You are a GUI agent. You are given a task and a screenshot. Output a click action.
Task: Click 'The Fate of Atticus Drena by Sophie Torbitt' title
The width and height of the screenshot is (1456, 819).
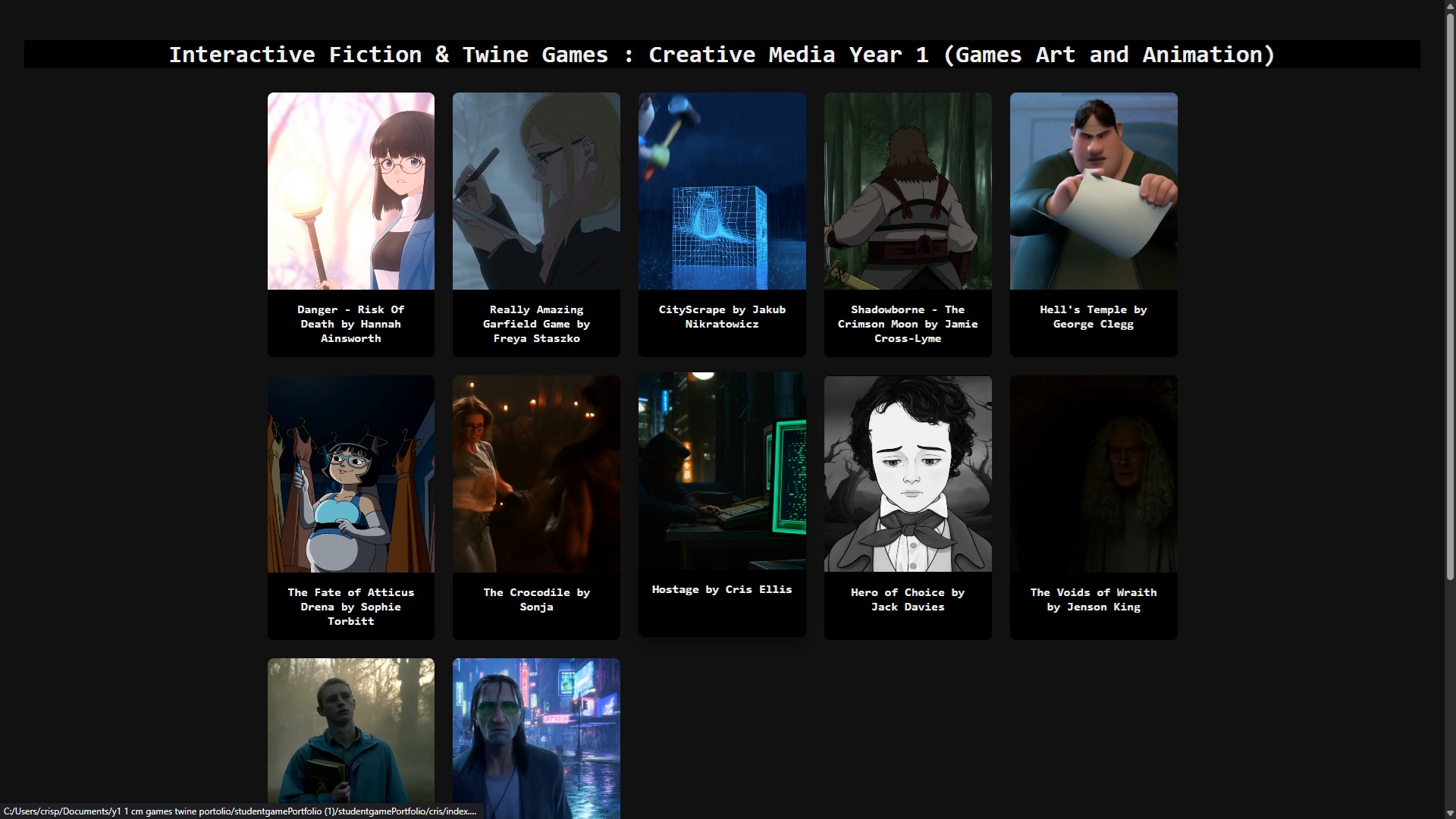click(x=351, y=607)
